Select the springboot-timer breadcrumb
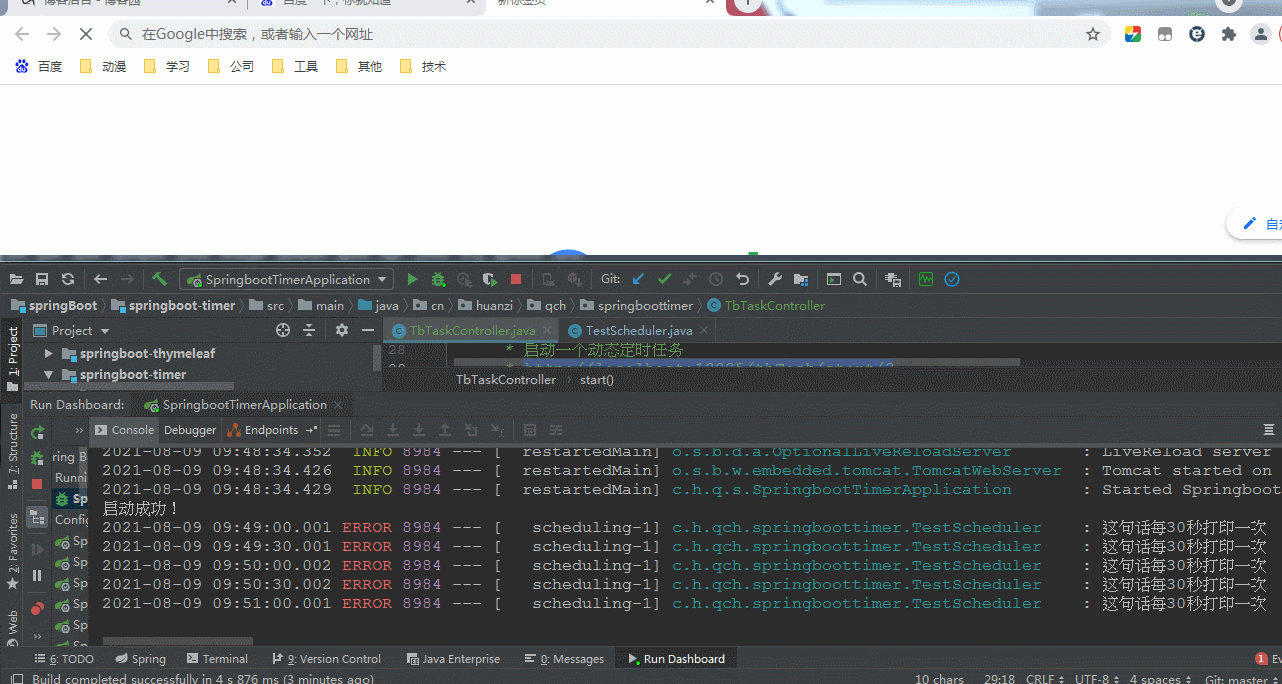 coord(173,306)
